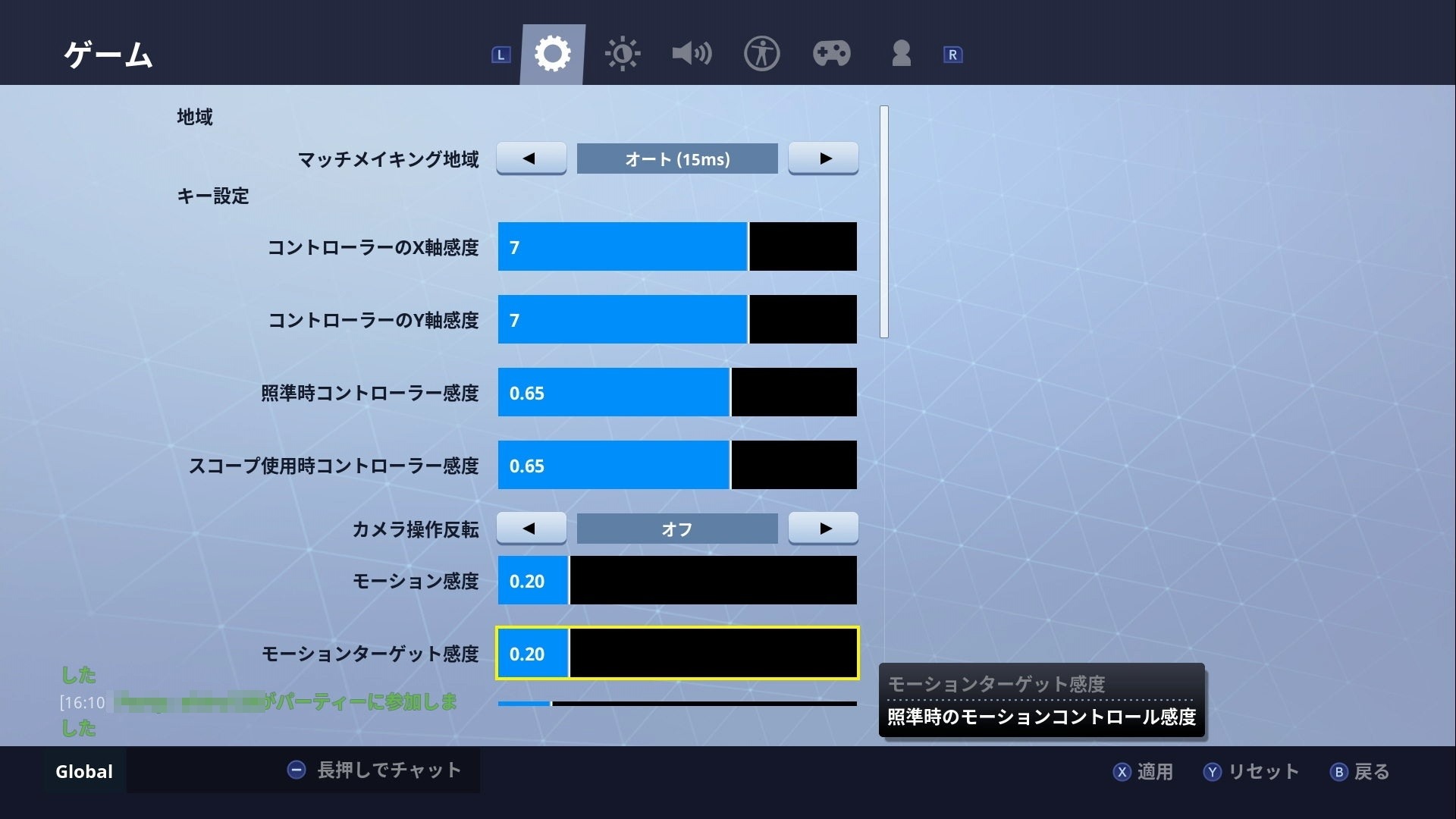
Task: Open the accessibility settings icon
Action: tap(762, 54)
